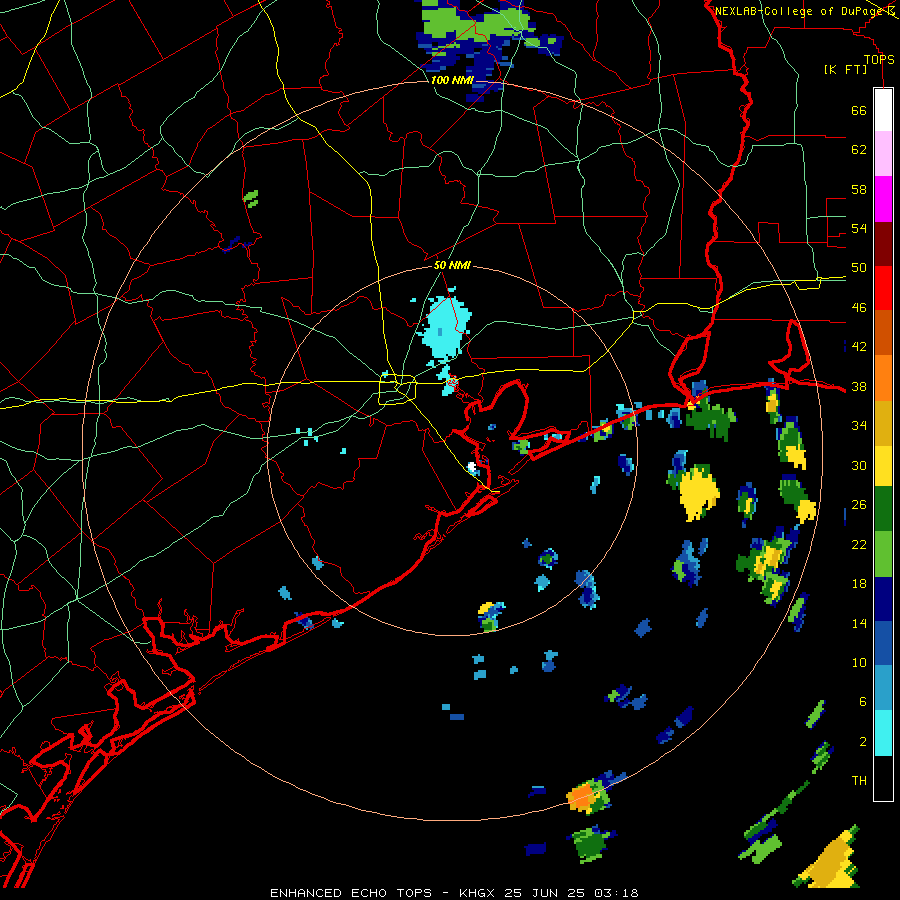900x900 pixels.
Task: Click the 'TH' threshold label
Action: (x=859, y=781)
